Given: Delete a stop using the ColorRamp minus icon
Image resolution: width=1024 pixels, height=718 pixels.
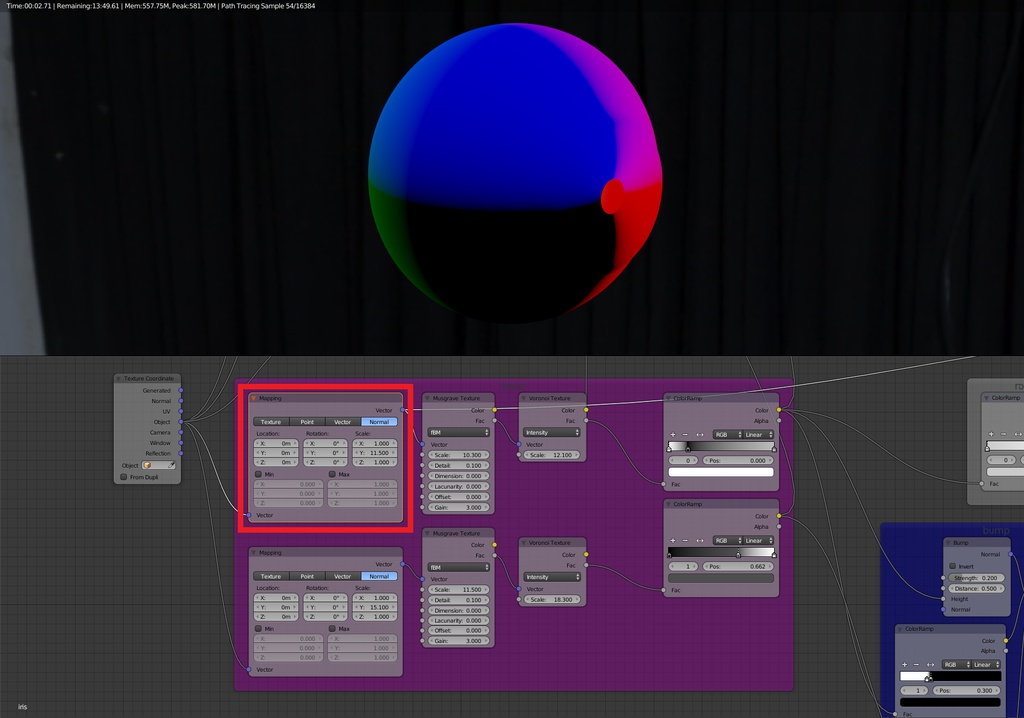Looking at the screenshot, I should (x=685, y=434).
